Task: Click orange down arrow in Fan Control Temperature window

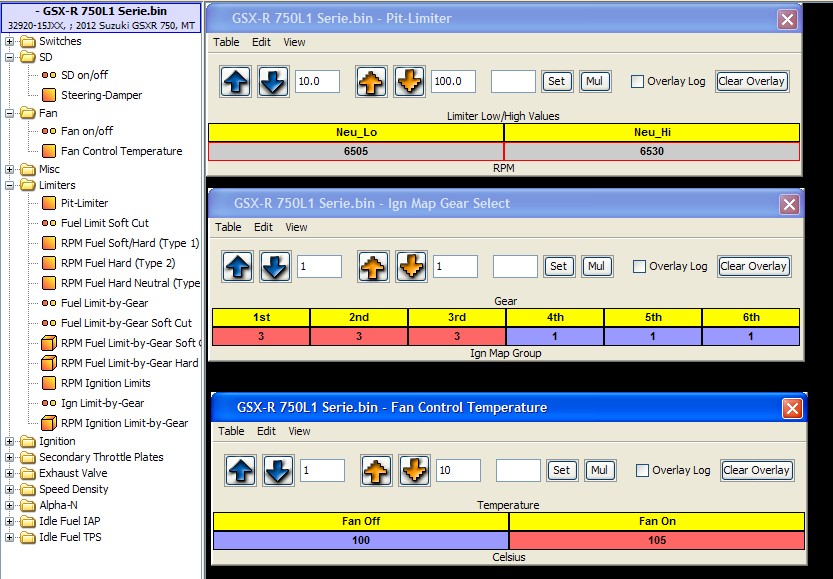Action: [x=414, y=470]
